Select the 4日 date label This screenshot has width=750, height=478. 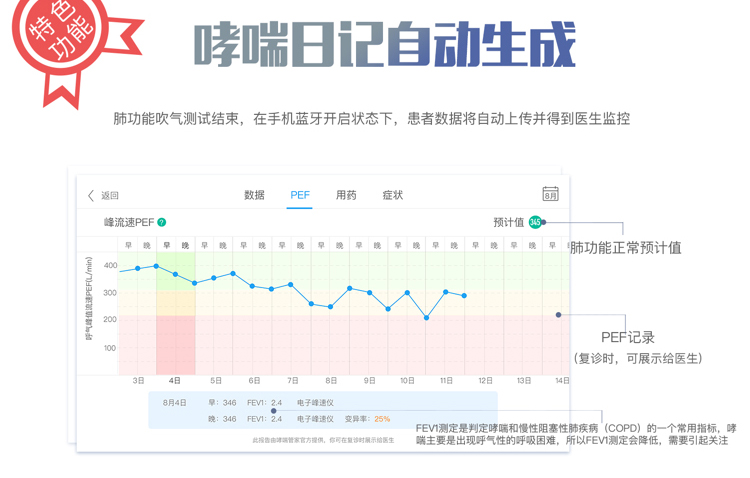[x=175, y=380]
